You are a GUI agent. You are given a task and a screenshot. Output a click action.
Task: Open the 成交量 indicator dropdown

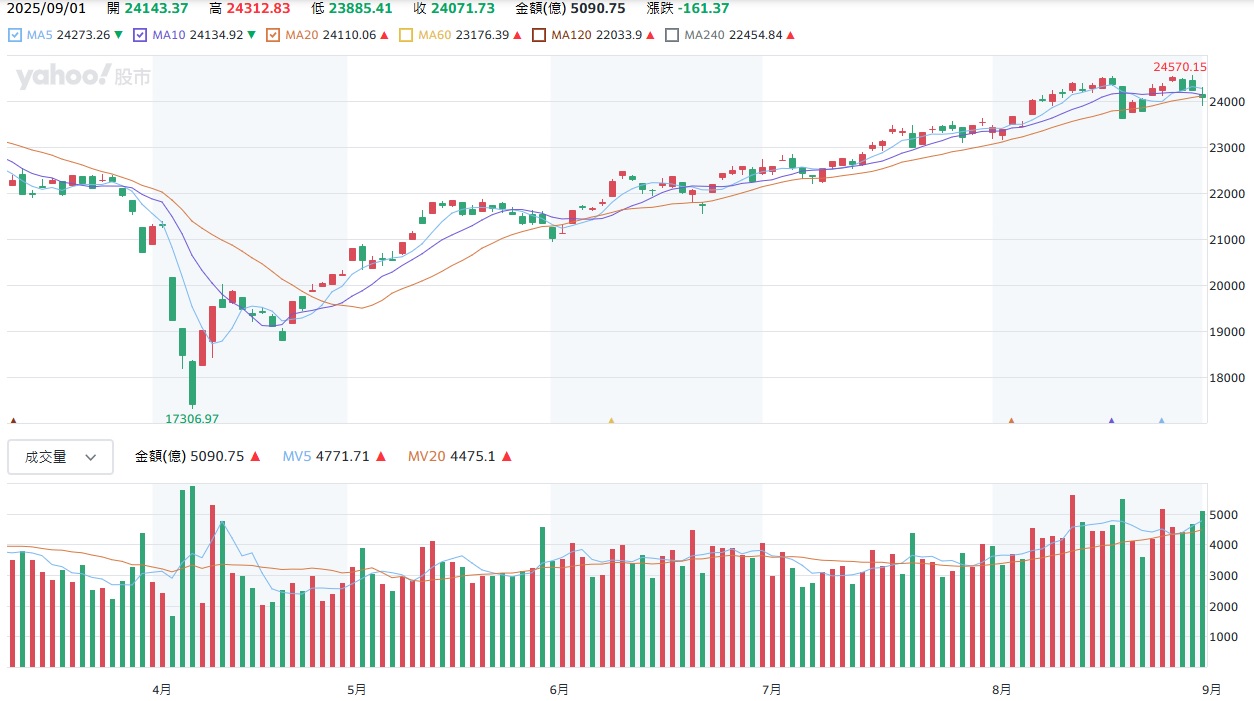[x=60, y=457]
